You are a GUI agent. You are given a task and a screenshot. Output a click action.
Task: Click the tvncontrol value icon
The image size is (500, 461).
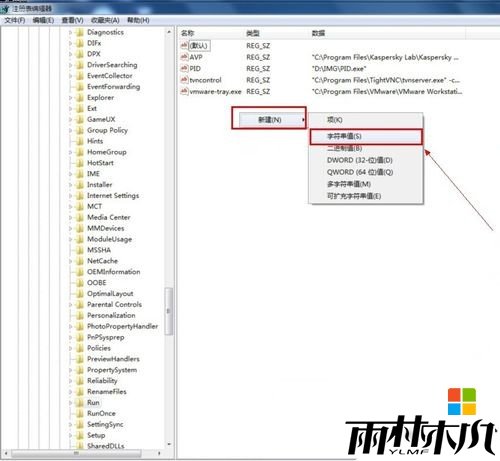tap(184, 80)
